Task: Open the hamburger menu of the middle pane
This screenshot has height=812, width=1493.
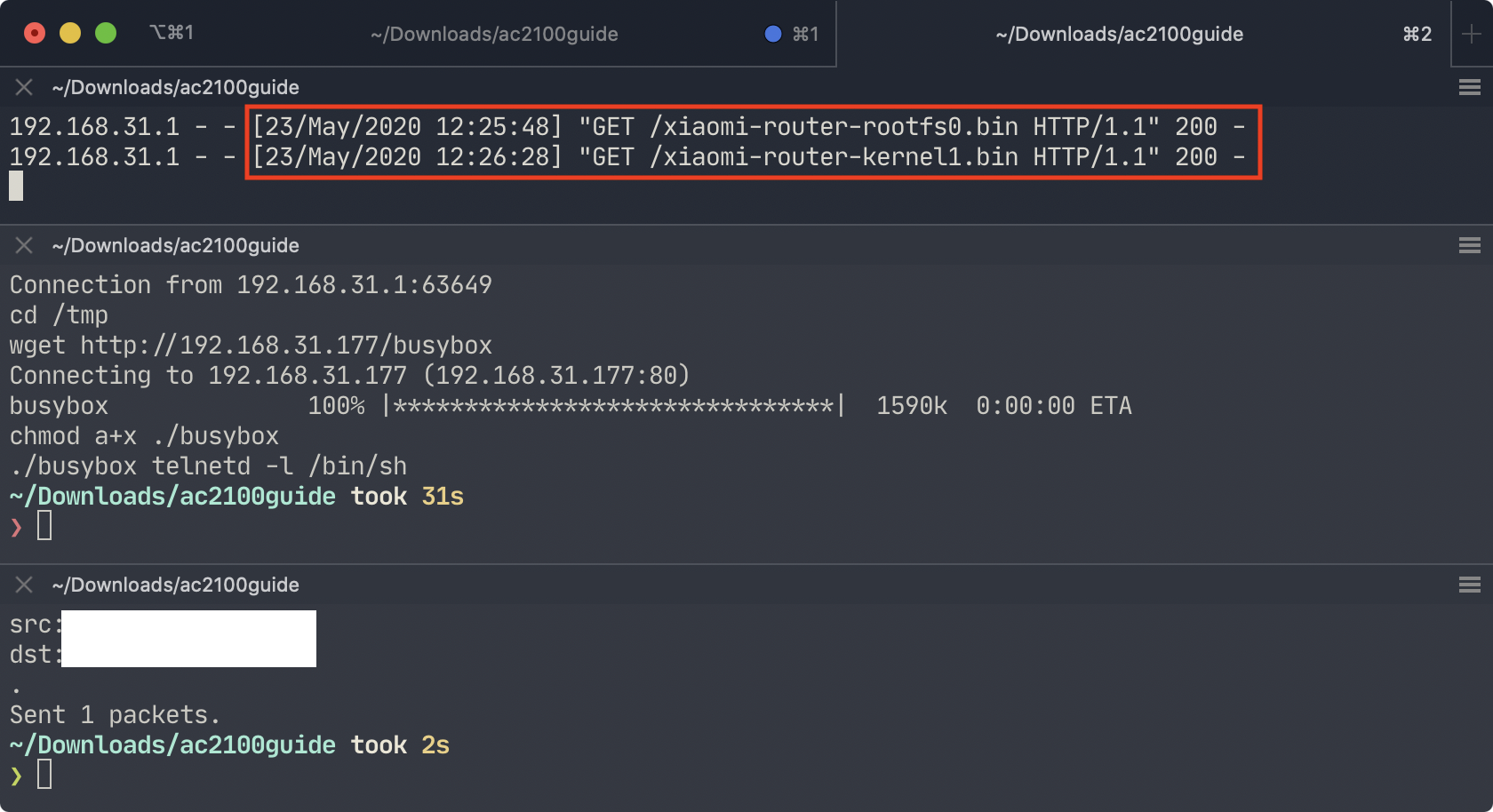Action: (1470, 245)
